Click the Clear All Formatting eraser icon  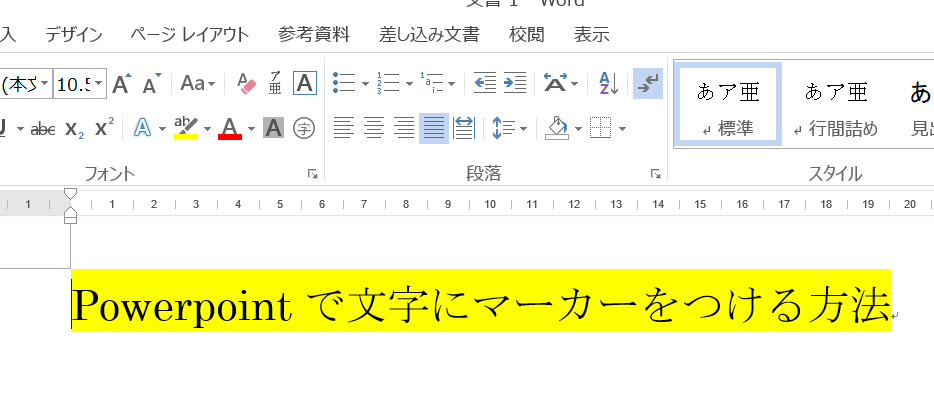click(246, 83)
